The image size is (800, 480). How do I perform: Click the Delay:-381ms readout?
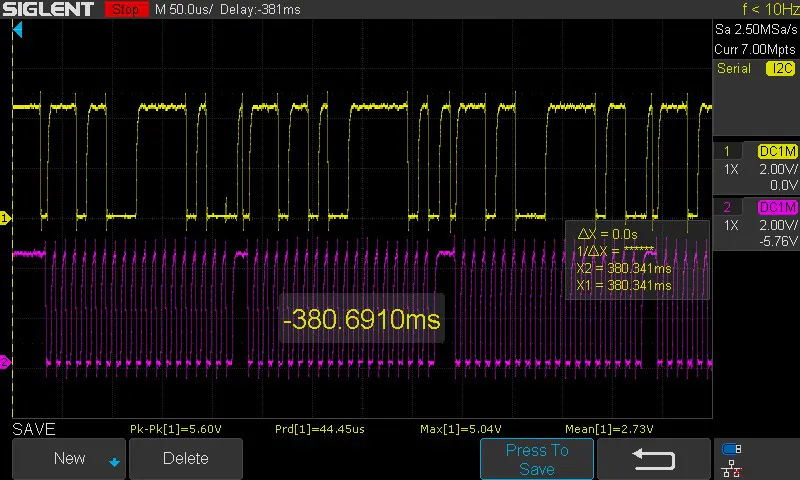click(260, 9)
